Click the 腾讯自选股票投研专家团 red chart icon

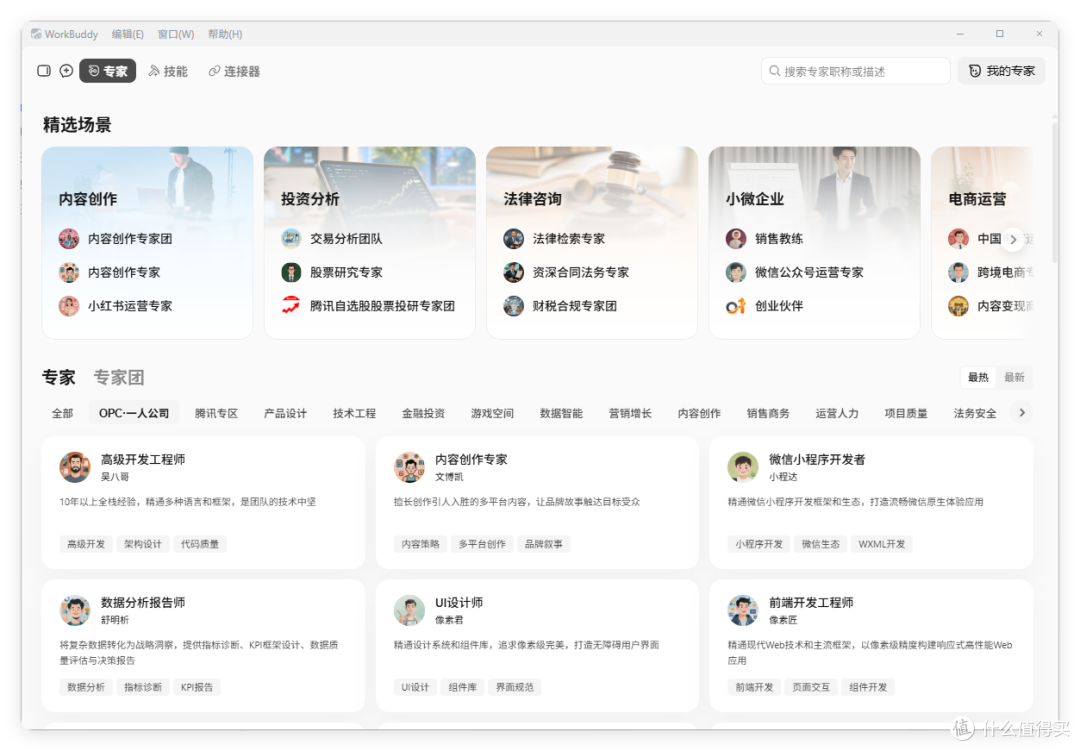click(x=291, y=306)
